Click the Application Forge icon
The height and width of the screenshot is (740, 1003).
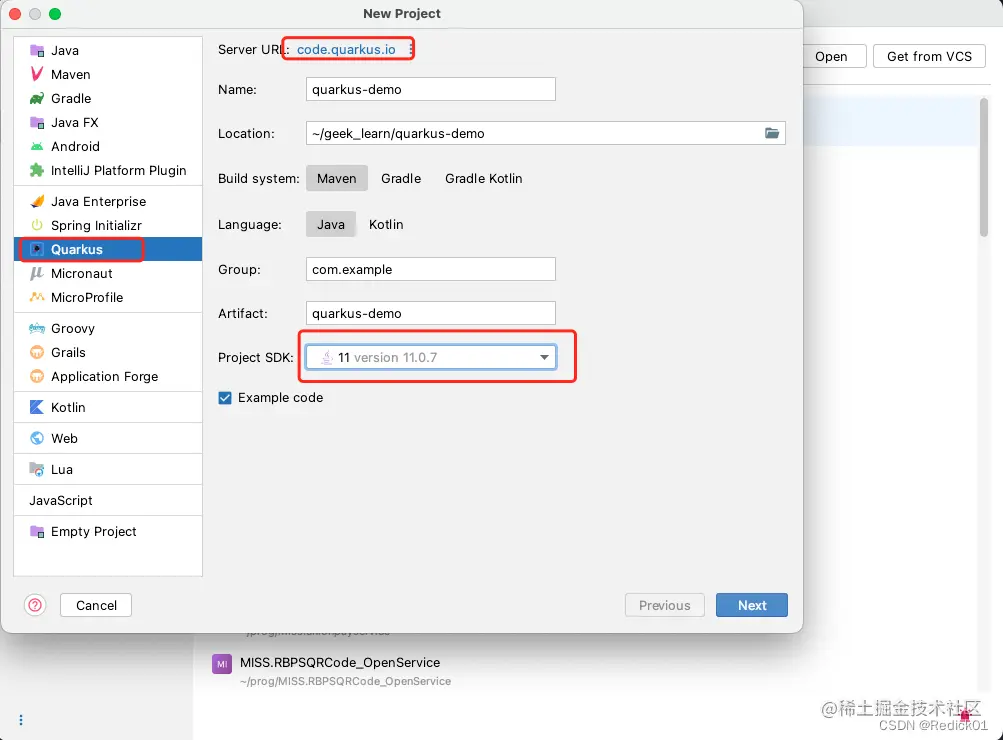(37, 376)
